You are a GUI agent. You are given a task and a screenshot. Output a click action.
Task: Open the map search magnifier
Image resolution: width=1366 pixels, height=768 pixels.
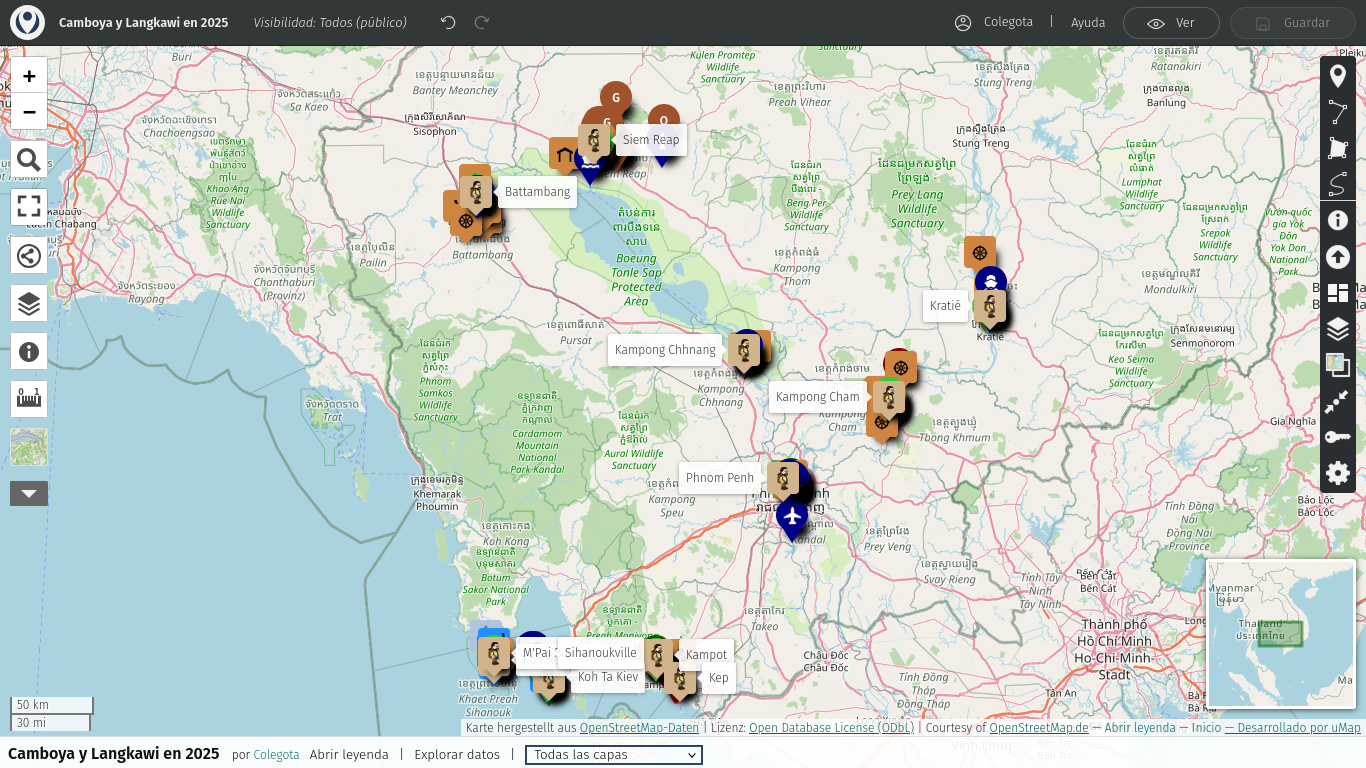click(x=29, y=160)
